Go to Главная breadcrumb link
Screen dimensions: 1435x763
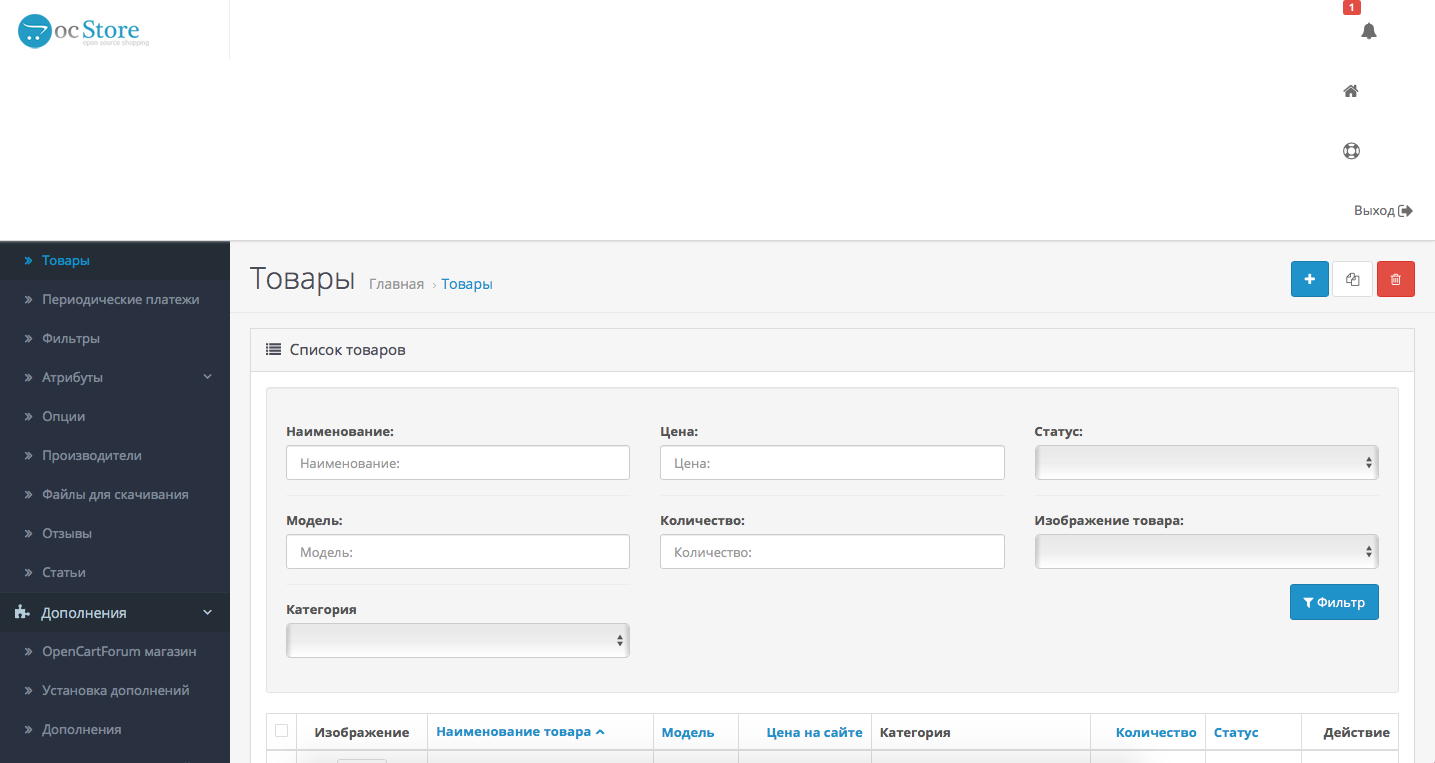coord(396,284)
